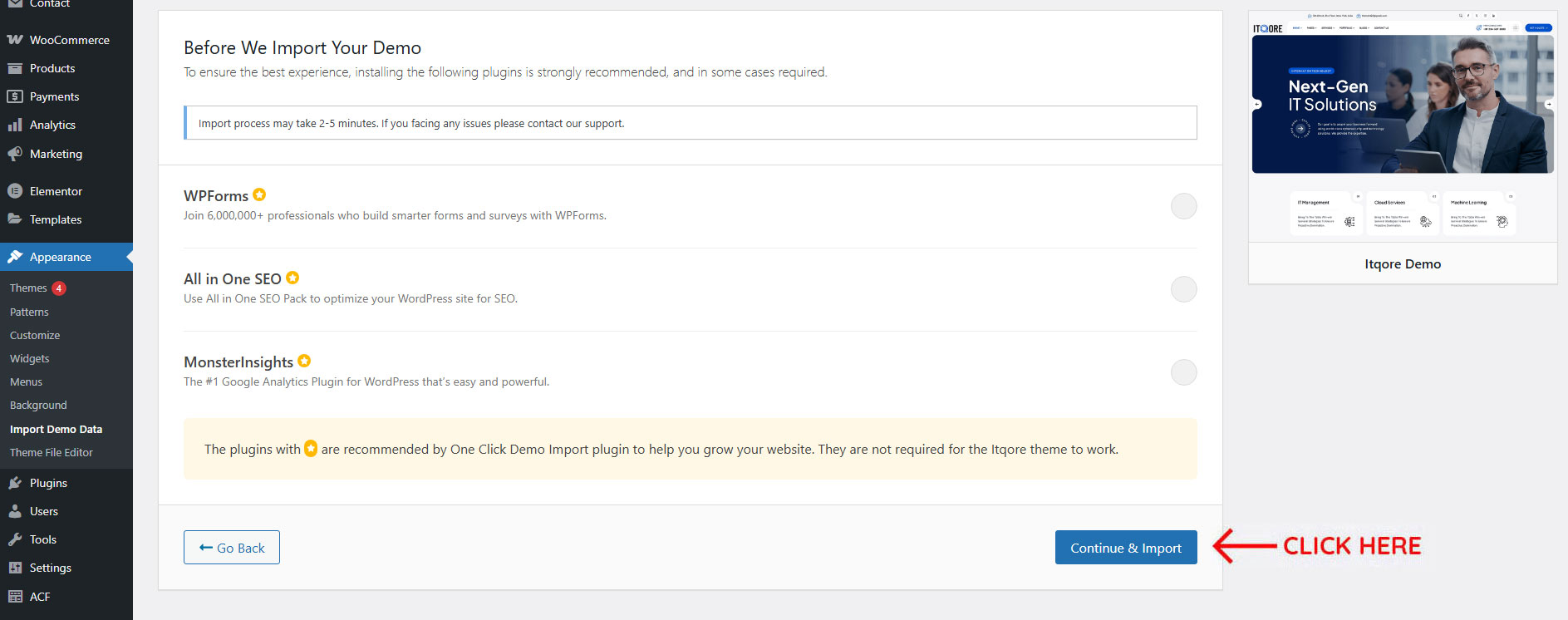
Task: Open the Themes submenu item
Action: (x=28, y=288)
